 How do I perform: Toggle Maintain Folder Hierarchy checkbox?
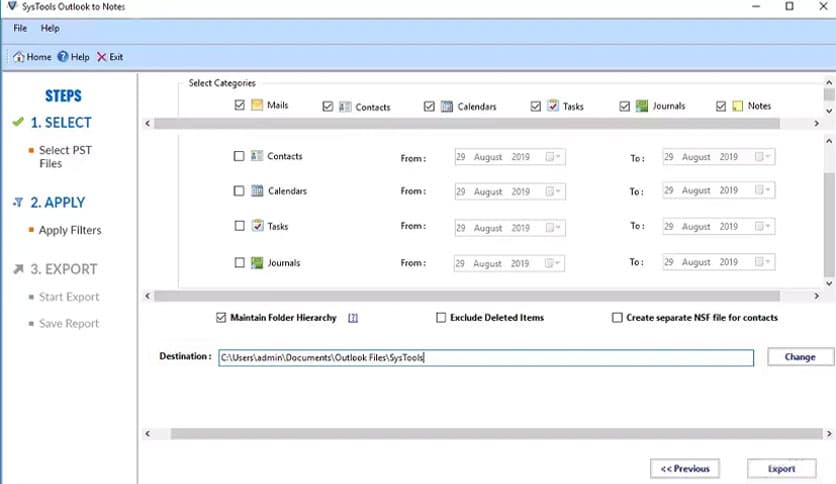coord(221,318)
